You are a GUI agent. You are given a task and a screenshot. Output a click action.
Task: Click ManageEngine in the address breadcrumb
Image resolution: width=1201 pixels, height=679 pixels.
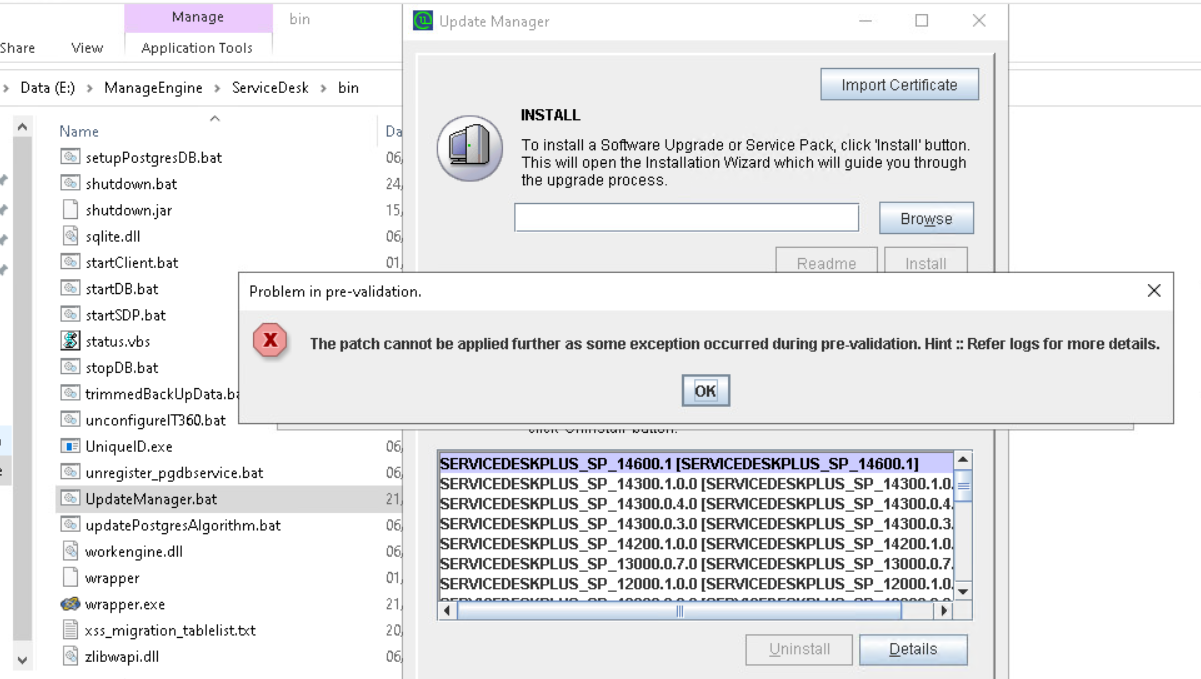click(153, 87)
